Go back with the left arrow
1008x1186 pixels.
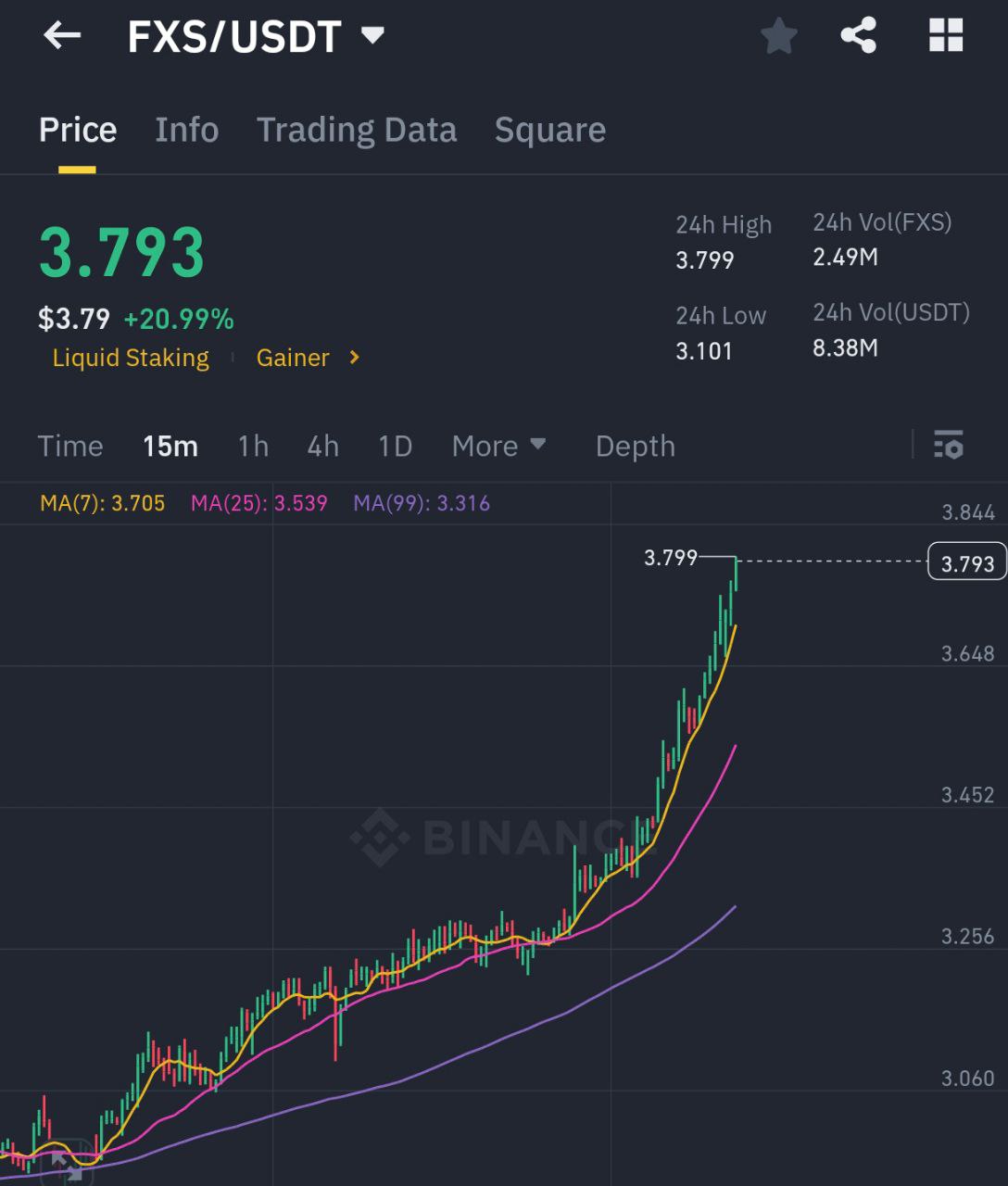pos(62,36)
